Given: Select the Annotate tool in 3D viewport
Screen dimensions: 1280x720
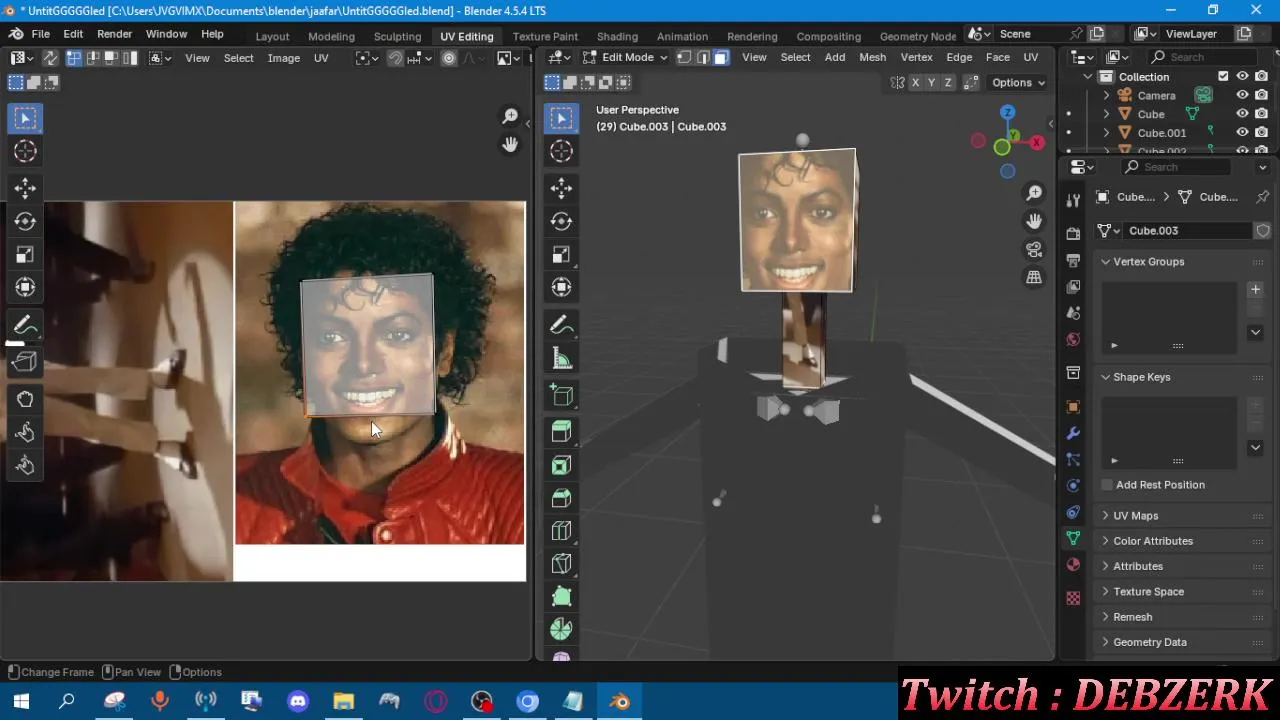Looking at the screenshot, I should (x=561, y=325).
